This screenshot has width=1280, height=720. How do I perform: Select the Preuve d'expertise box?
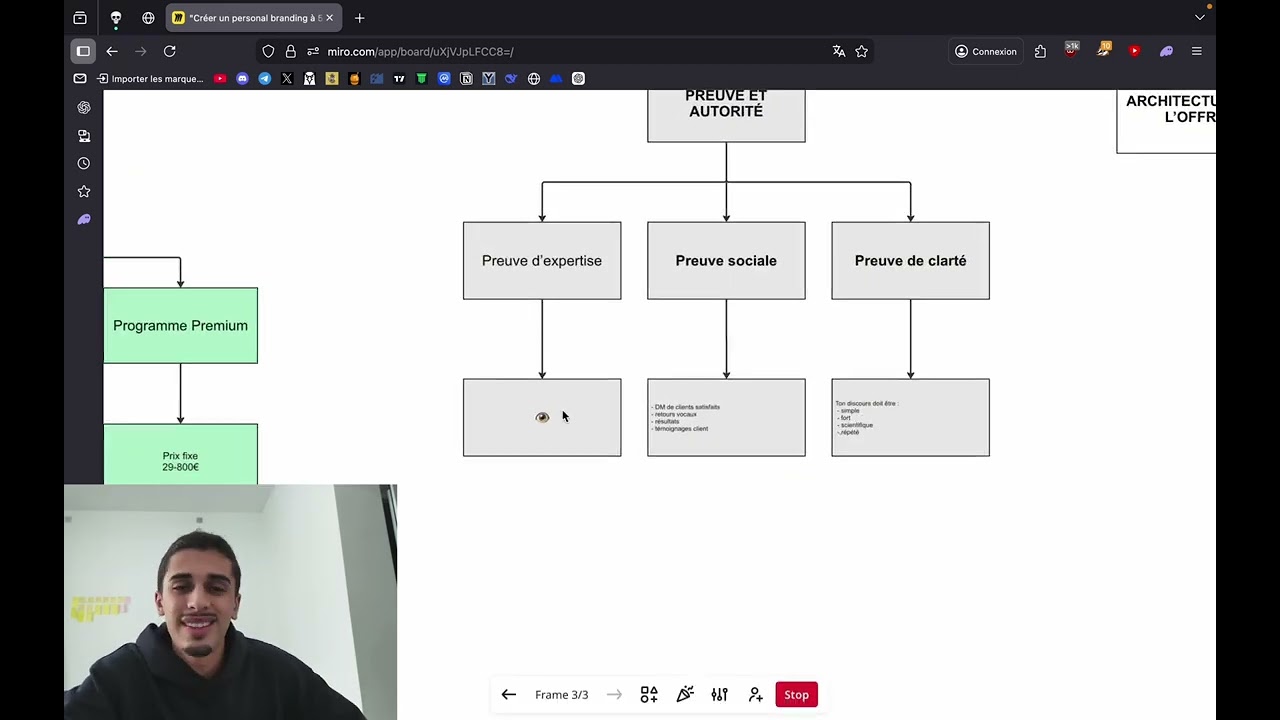pos(542,261)
